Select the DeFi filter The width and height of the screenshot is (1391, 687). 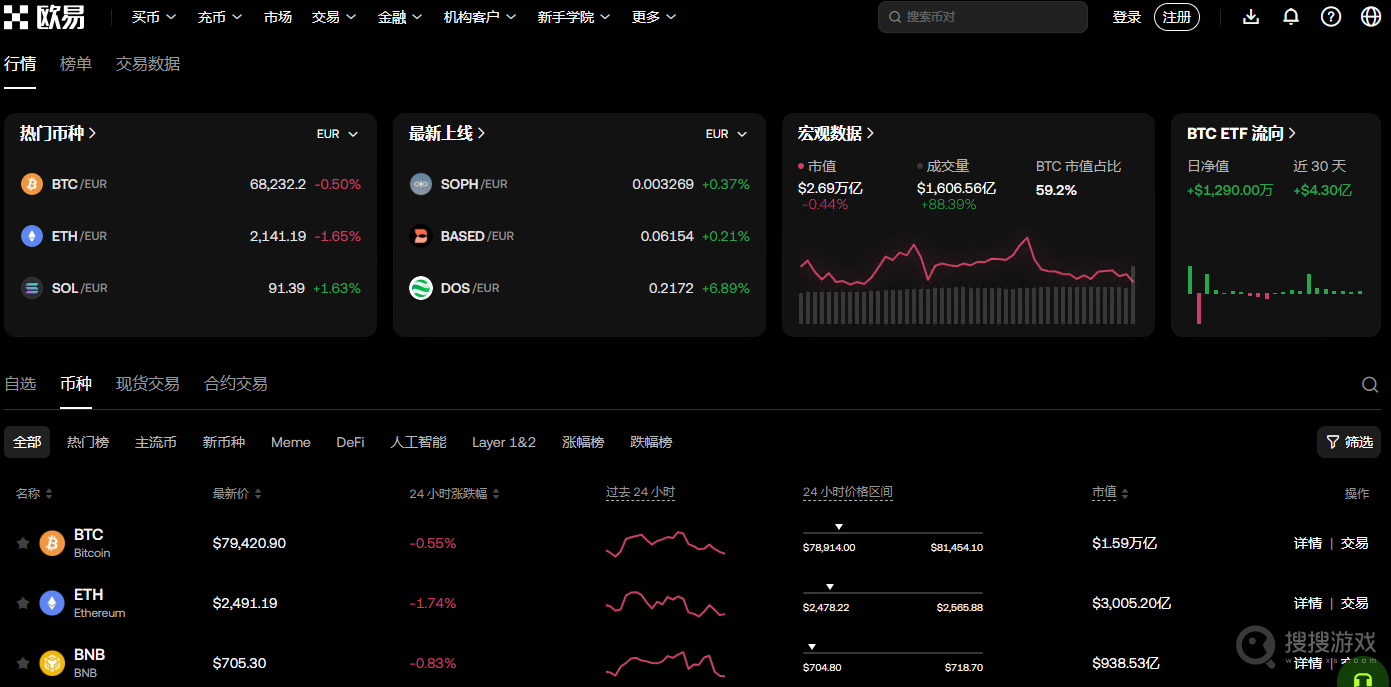[x=350, y=442]
